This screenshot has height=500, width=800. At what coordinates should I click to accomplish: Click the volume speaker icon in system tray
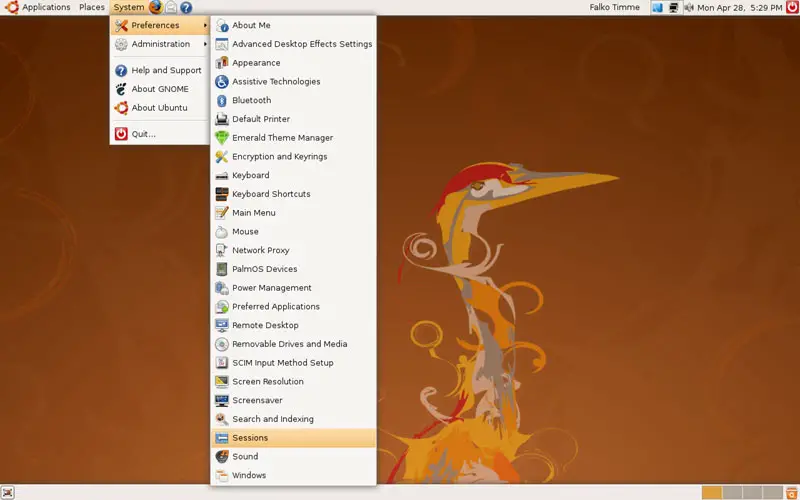[x=689, y=8]
